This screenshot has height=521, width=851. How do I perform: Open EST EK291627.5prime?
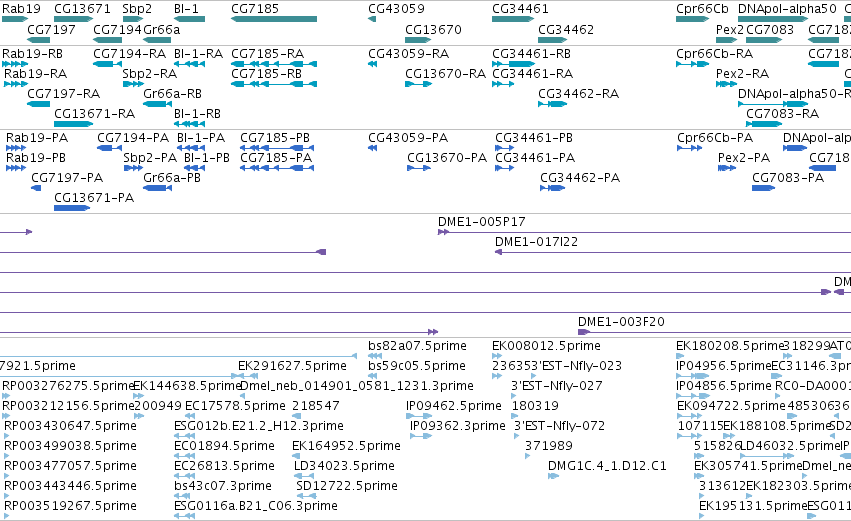292,366
